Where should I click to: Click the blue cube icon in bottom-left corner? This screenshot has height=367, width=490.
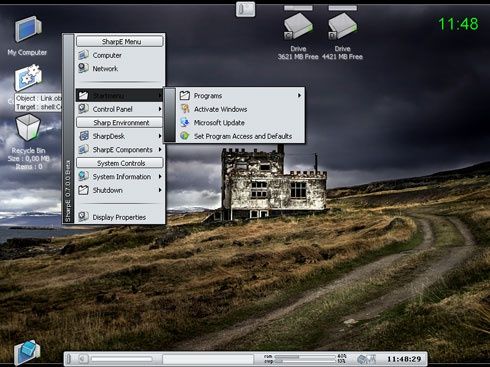point(27,352)
